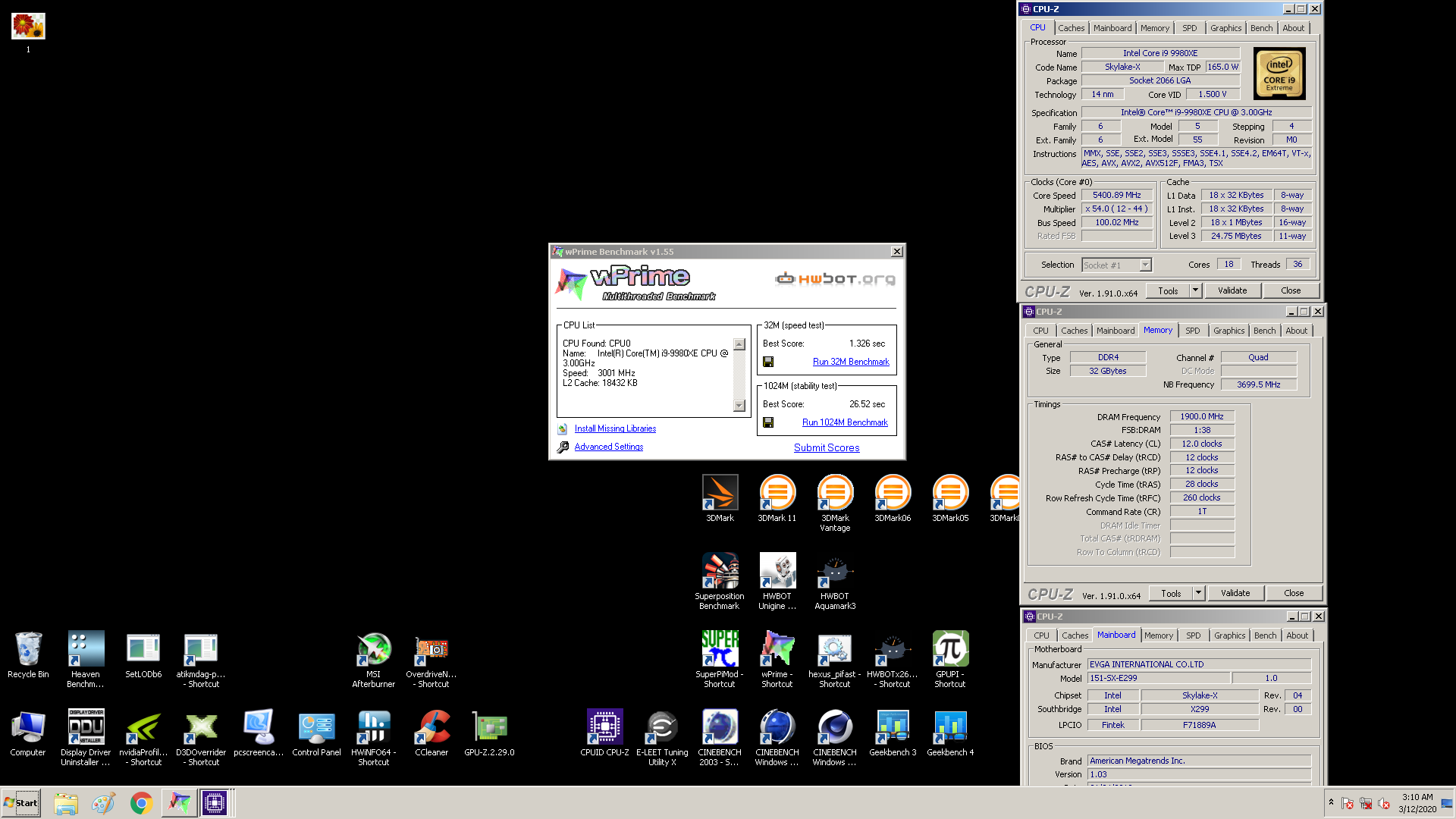Switch to Caches tab in top CPU-Z
This screenshot has width=1456, height=819.
tap(1072, 28)
